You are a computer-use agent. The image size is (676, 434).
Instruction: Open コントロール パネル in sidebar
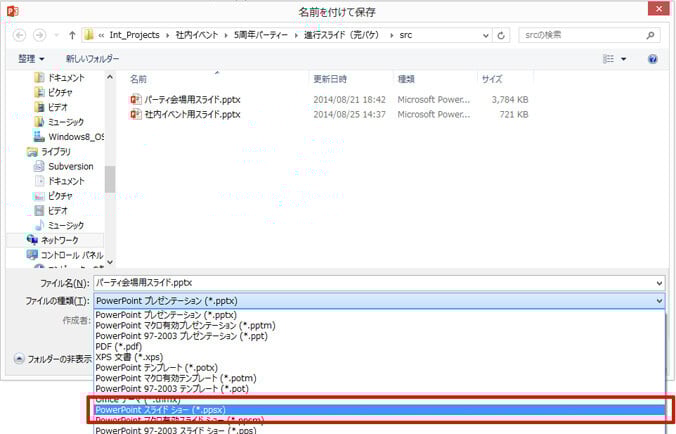click(x=72, y=255)
